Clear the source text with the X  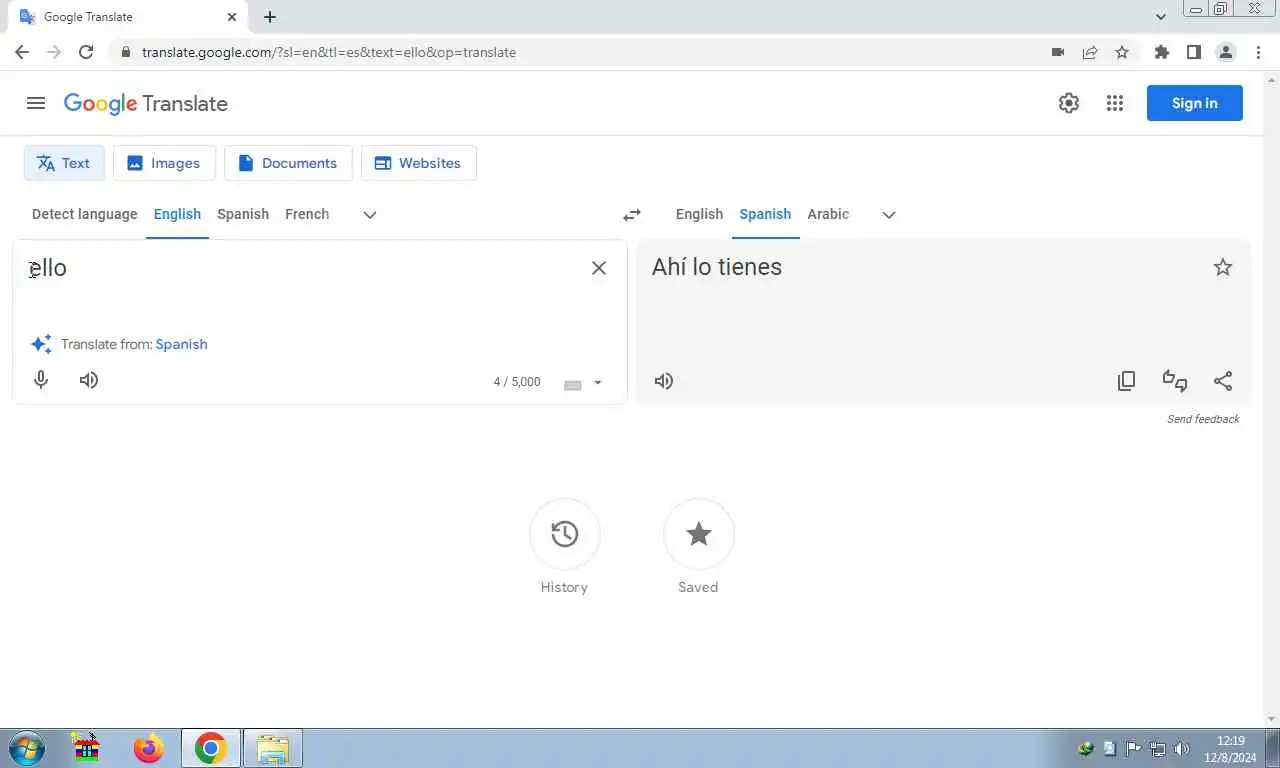click(599, 268)
